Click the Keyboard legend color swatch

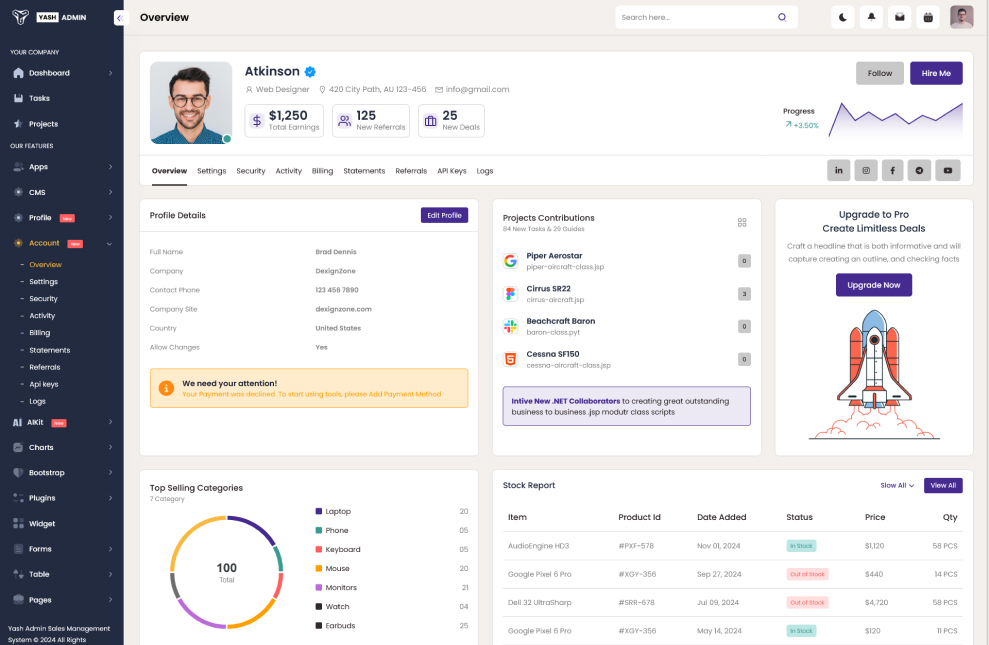(x=319, y=549)
